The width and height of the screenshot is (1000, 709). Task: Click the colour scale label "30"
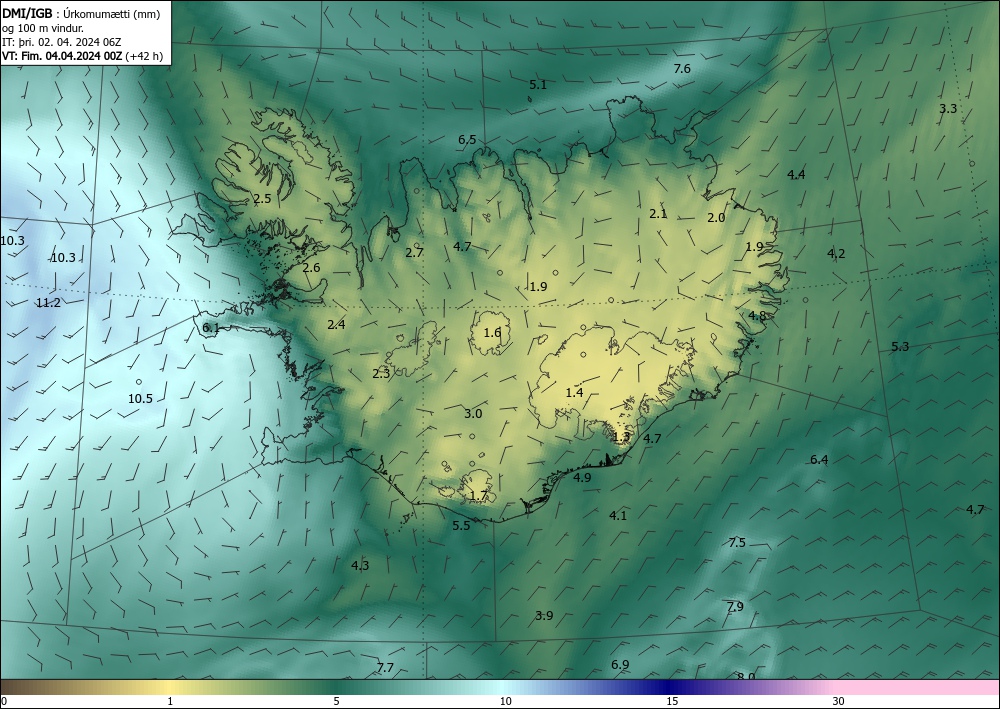pyautogui.click(x=839, y=702)
